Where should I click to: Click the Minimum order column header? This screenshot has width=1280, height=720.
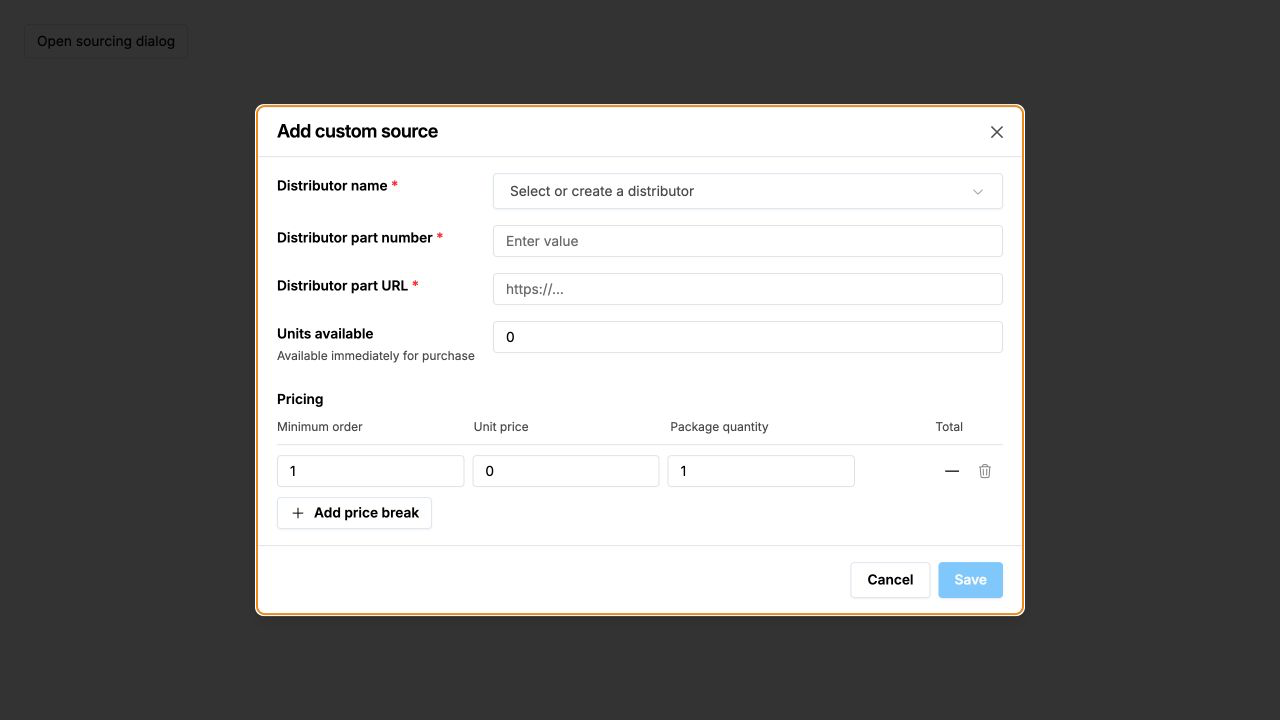click(x=320, y=427)
